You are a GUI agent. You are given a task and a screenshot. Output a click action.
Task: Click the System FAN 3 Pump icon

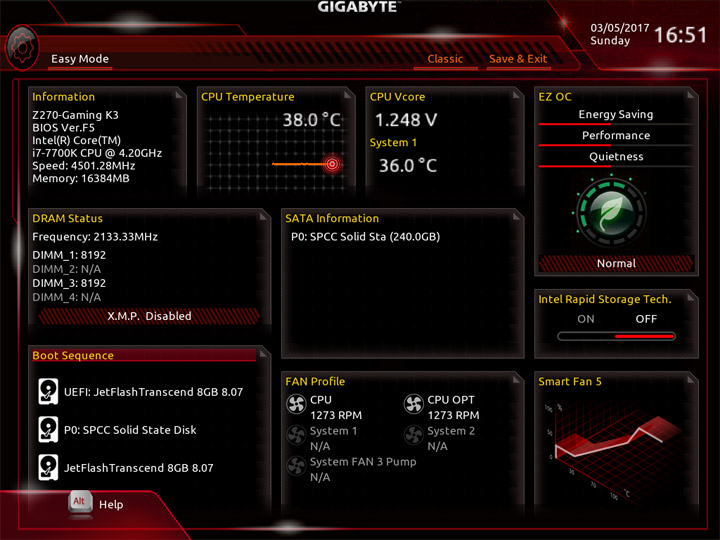(x=296, y=466)
